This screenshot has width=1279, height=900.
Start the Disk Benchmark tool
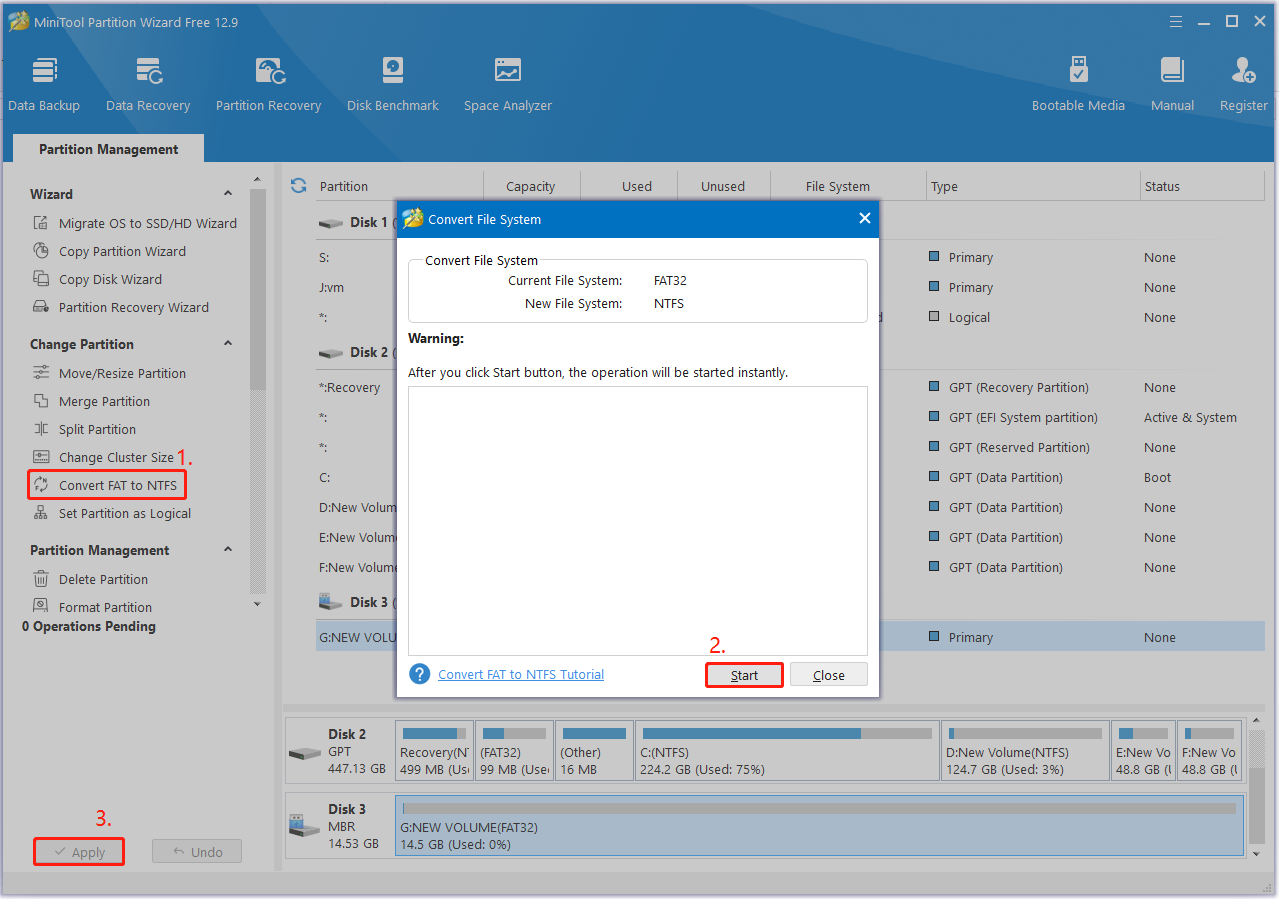(393, 84)
